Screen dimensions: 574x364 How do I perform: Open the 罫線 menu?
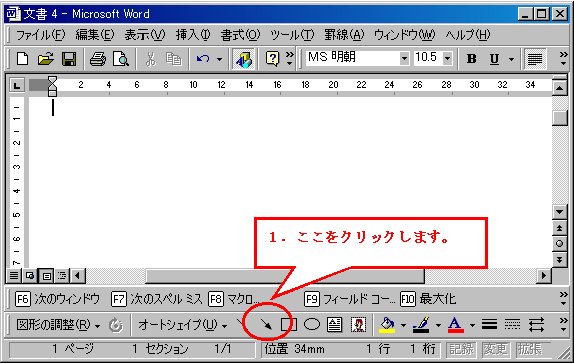(344, 35)
